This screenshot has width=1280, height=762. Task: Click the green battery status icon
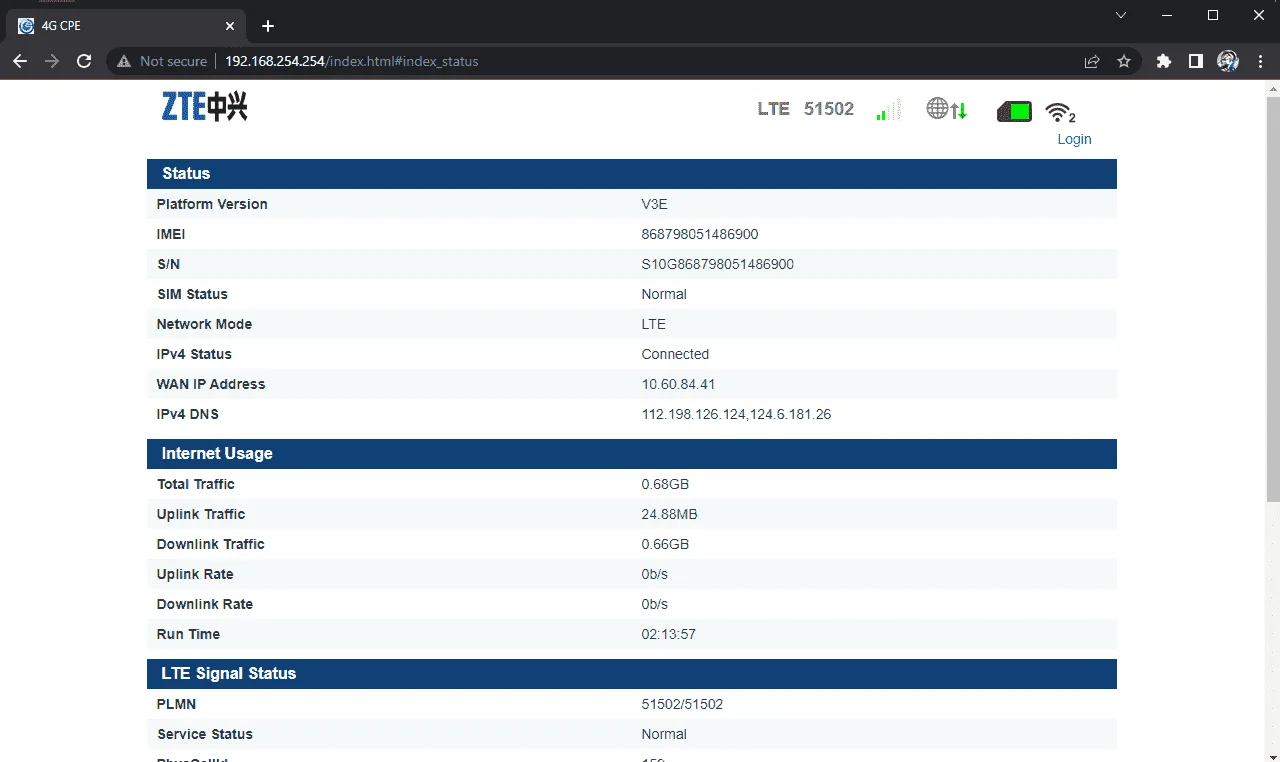pyautogui.click(x=1014, y=111)
